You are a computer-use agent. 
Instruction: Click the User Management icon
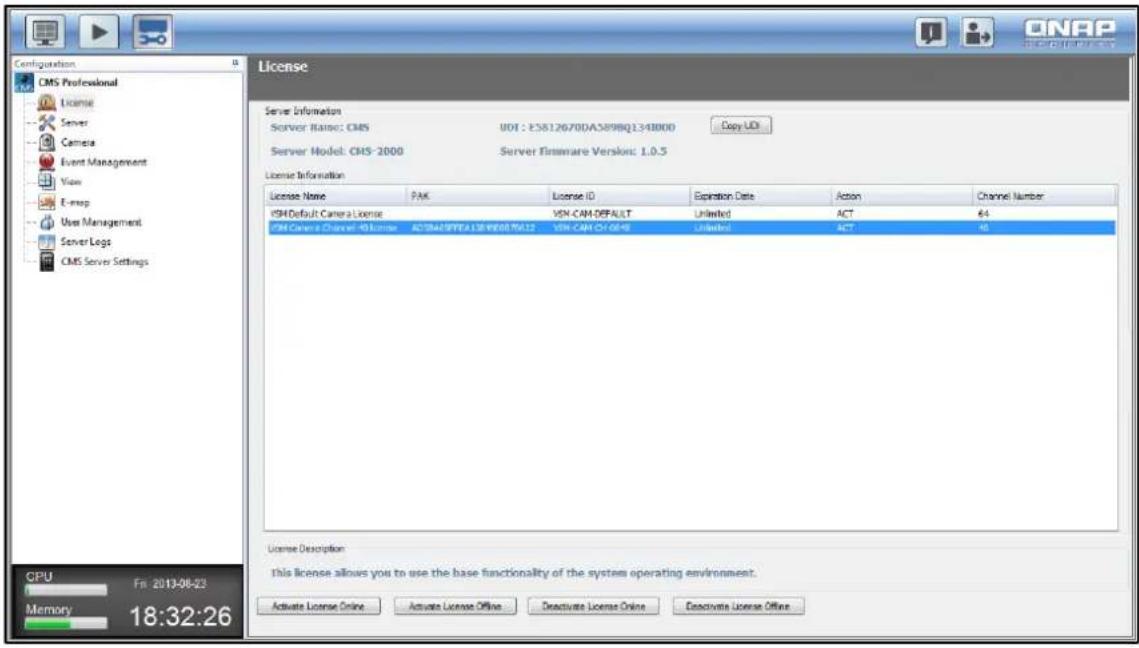point(46,222)
